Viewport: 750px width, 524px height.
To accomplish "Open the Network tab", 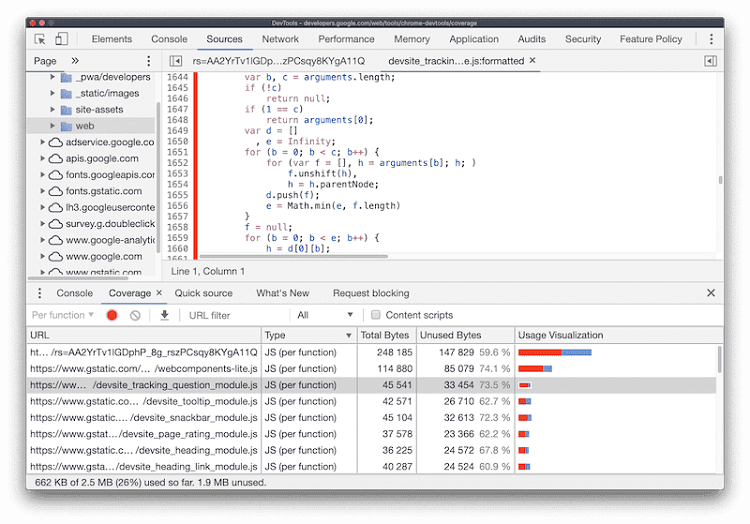I will [x=280, y=39].
